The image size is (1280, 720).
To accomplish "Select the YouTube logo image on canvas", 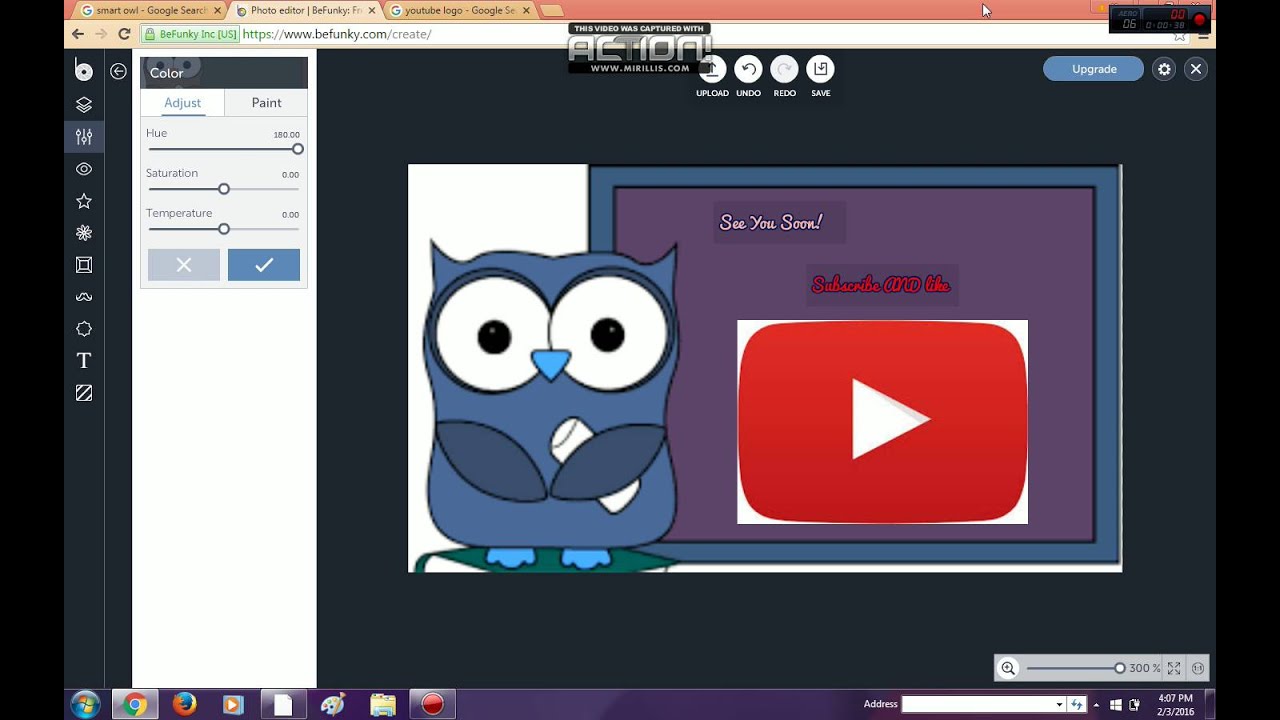I will tap(882, 422).
